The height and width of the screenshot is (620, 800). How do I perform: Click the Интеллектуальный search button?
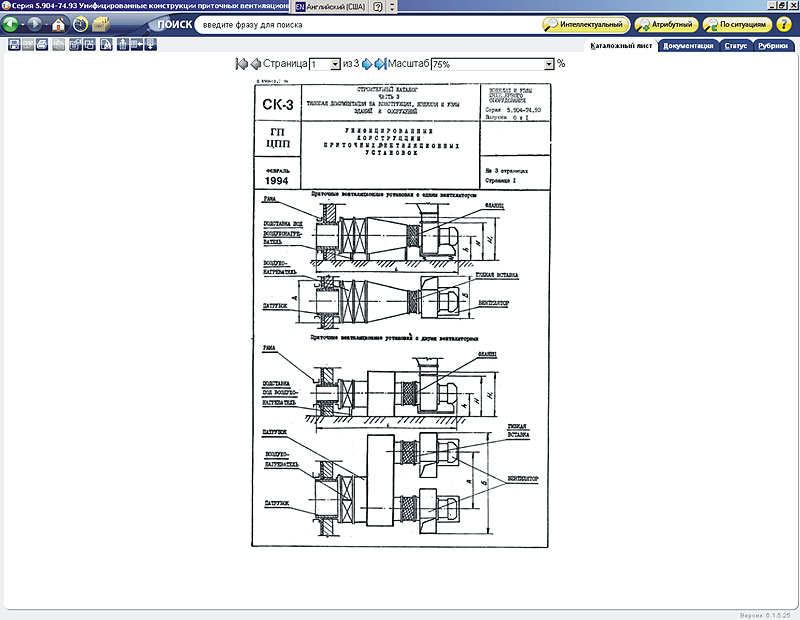587,24
